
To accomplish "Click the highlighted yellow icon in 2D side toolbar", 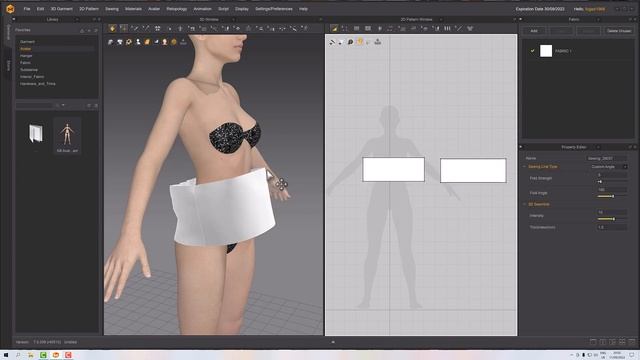I will (x=360, y=41).
